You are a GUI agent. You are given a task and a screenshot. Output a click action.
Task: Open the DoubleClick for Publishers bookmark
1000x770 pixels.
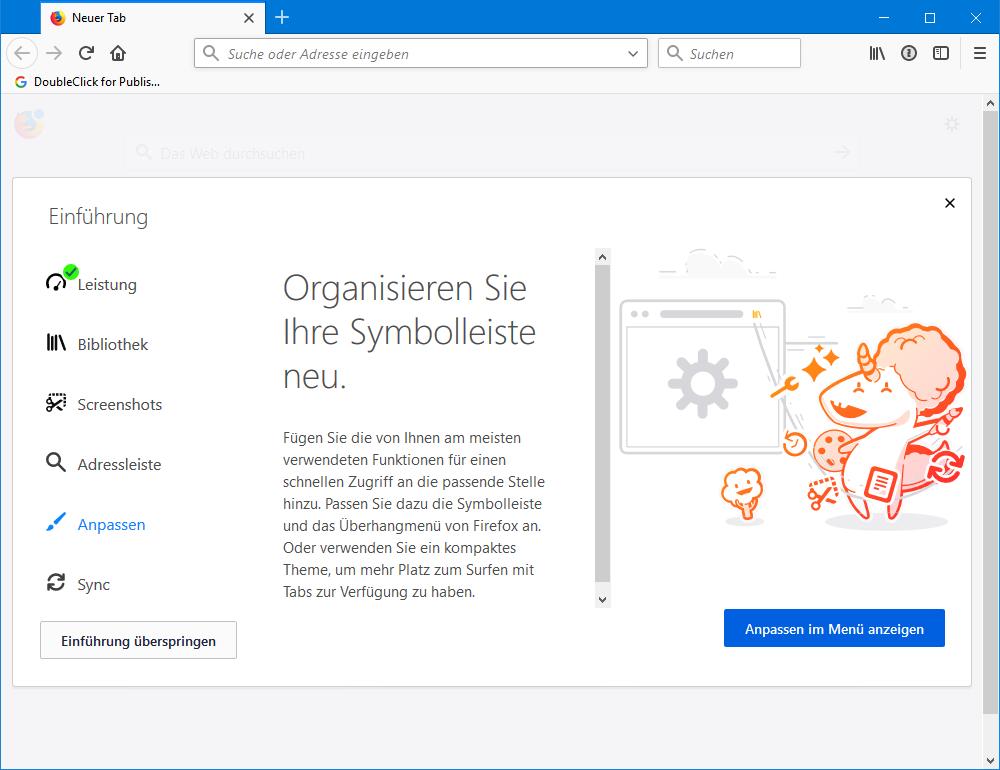[x=88, y=82]
